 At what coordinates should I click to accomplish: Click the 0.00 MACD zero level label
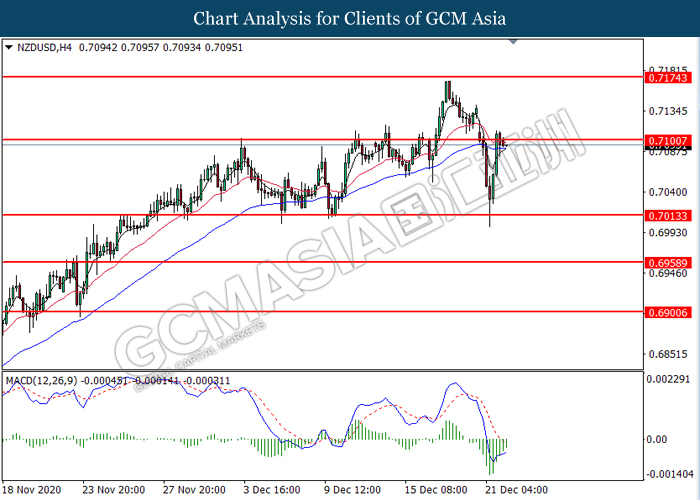coord(657,440)
